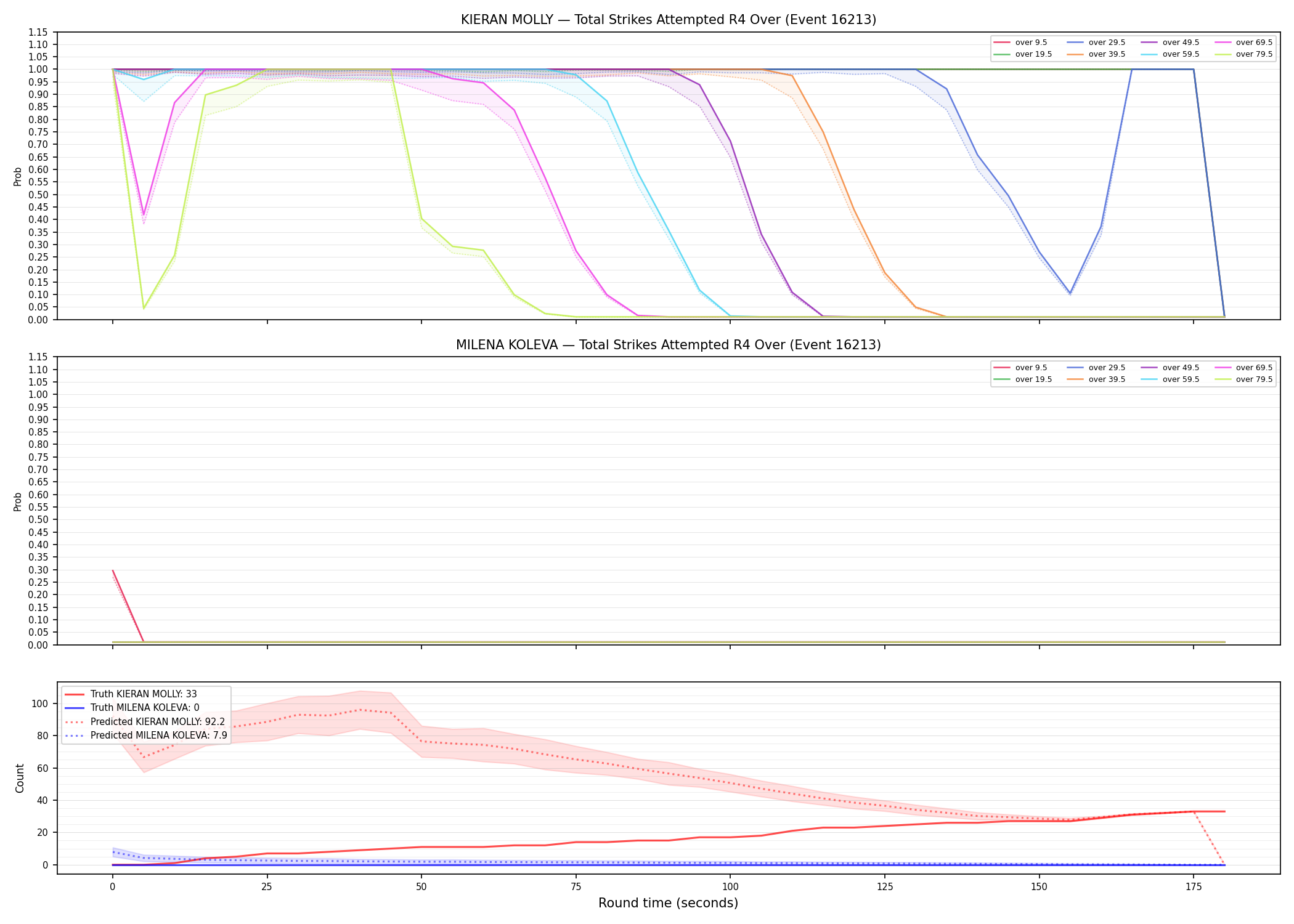Click the 1.00 tick on Milena Koleva chart
The image size is (1294, 924).
(39, 395)
